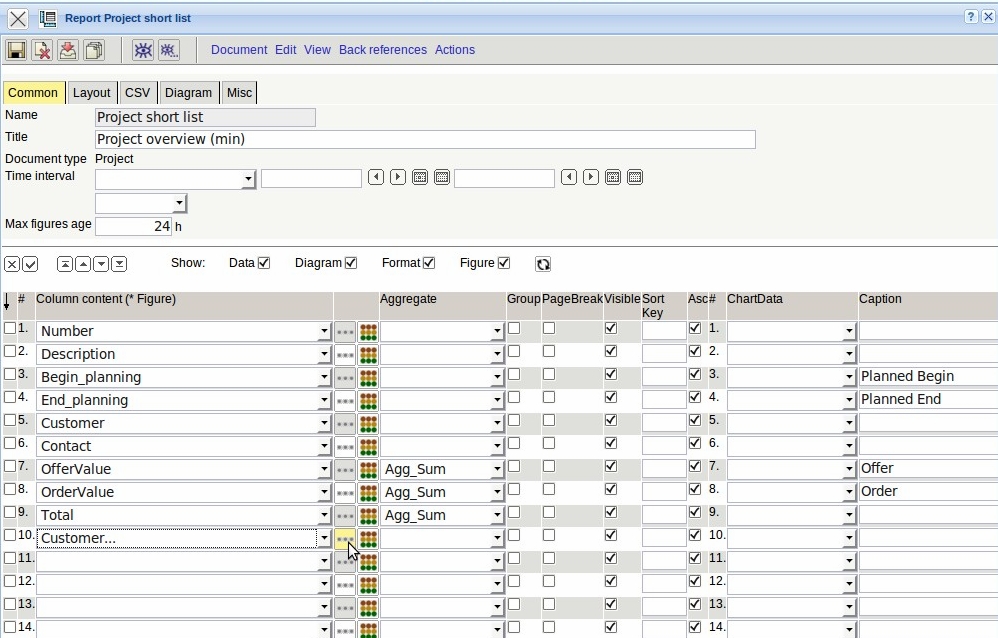Click help question mark icon in title bar

(x=971, y=18)
